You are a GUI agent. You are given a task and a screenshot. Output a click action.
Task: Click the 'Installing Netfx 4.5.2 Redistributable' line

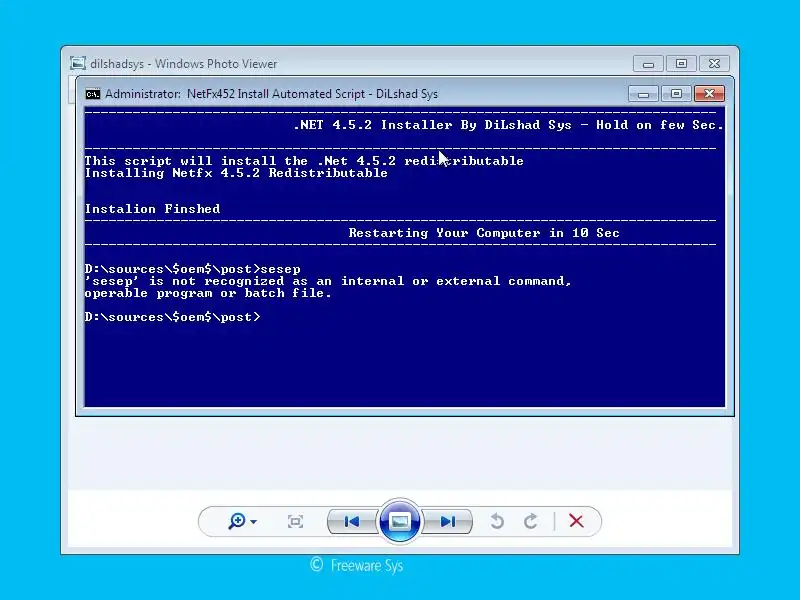tap(236, 173)
